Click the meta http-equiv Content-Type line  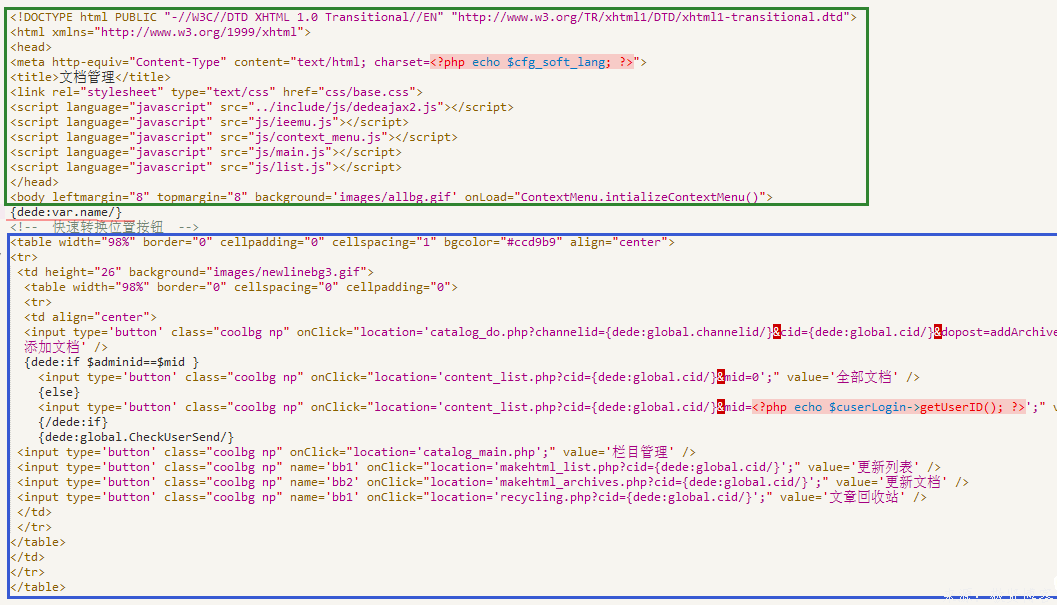coord(328,62)
